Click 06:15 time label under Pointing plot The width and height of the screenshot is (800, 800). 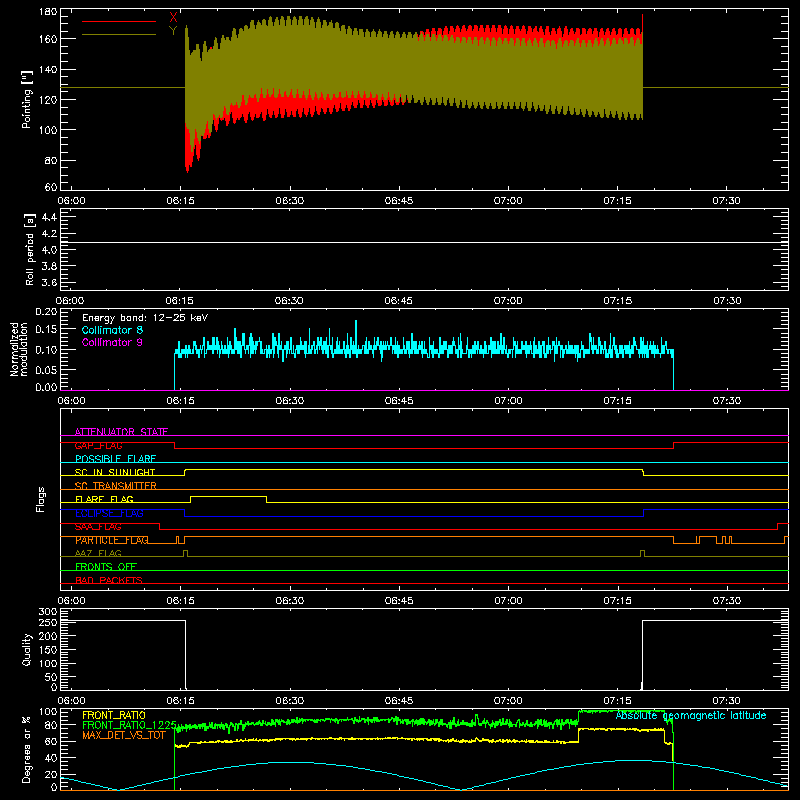point(180,201)
